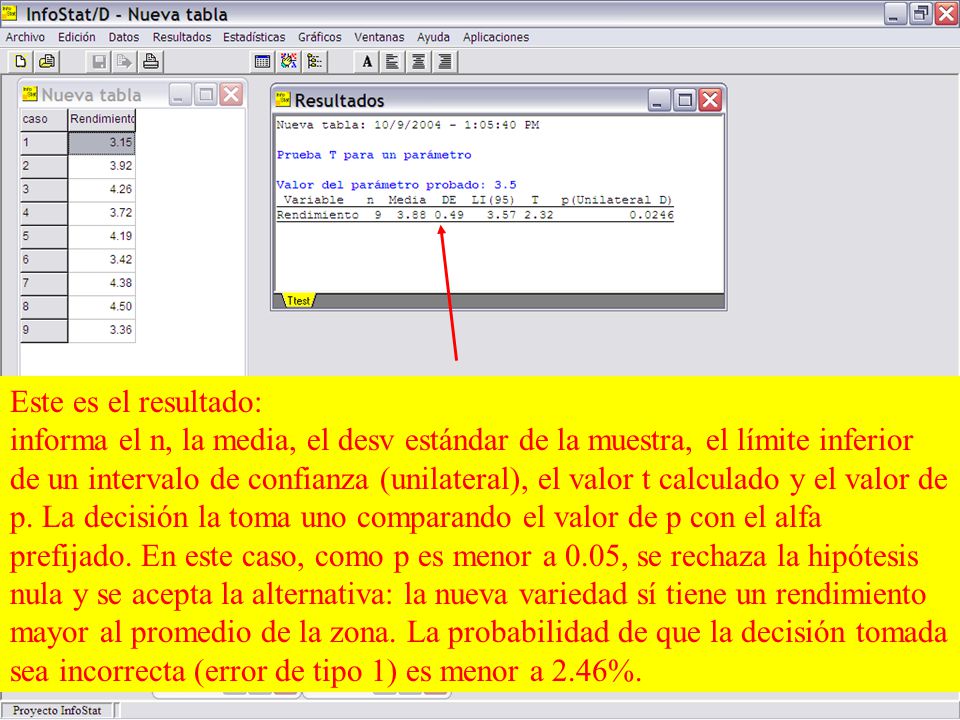Align text right using the toolbar
The image size is (960, 720).
pyautogui.click(x=445, y=61)
